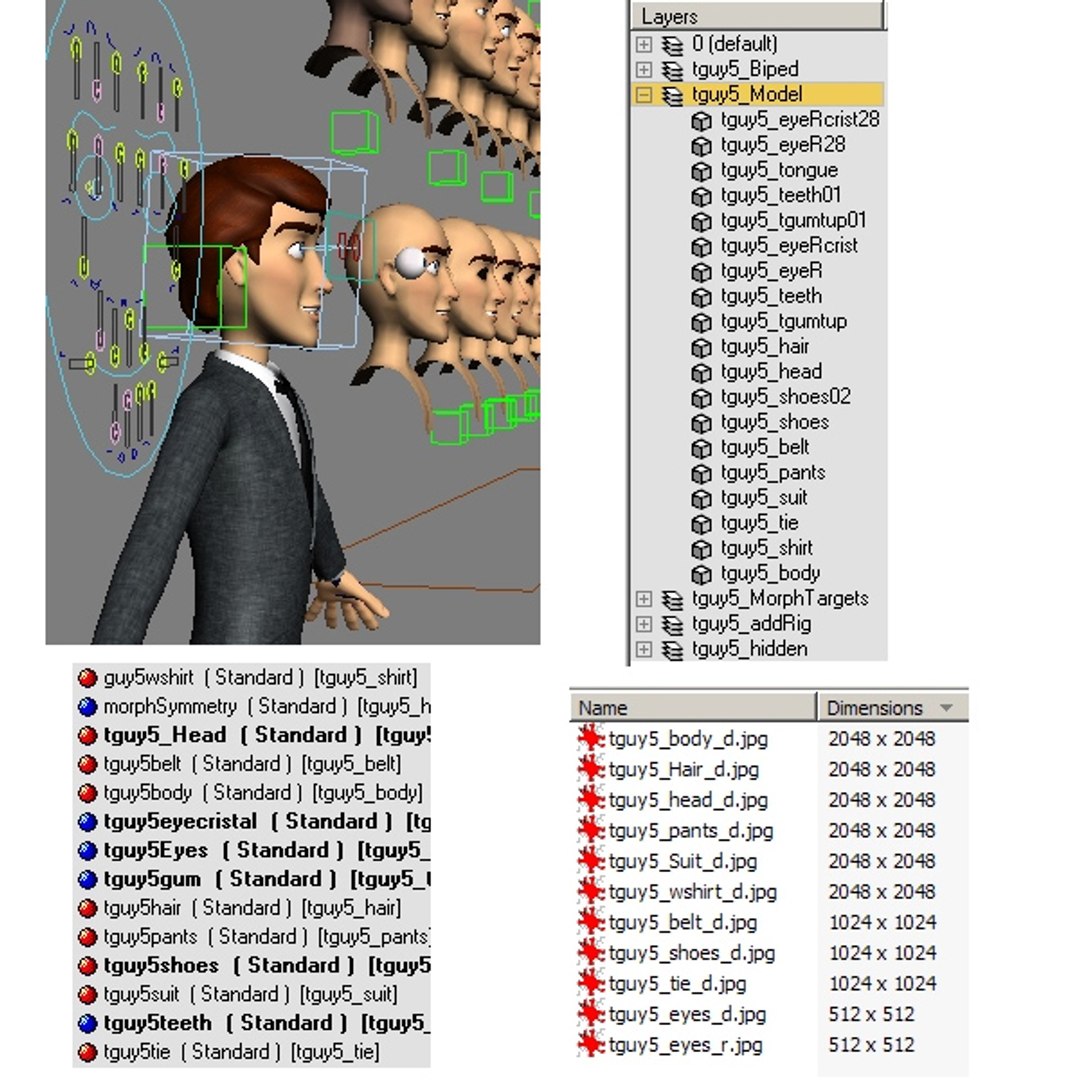Viewport: 1080px width, 1080px height.
Task: Click the Layers panel header
Action: [758, 17]
